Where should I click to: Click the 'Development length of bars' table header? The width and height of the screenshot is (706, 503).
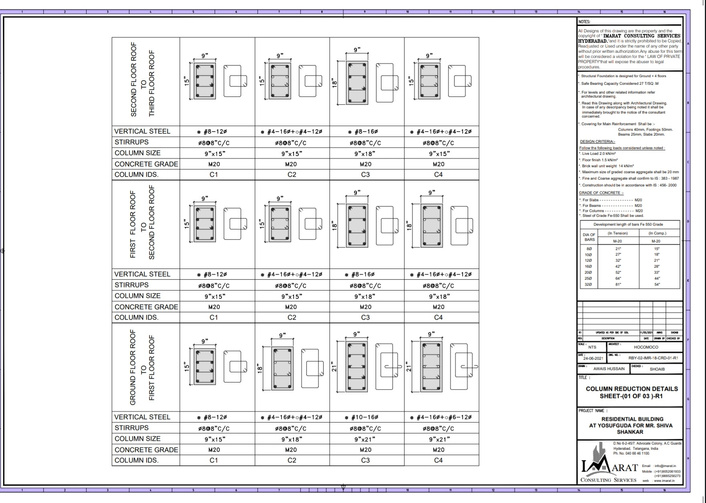(x=628, y=224)
